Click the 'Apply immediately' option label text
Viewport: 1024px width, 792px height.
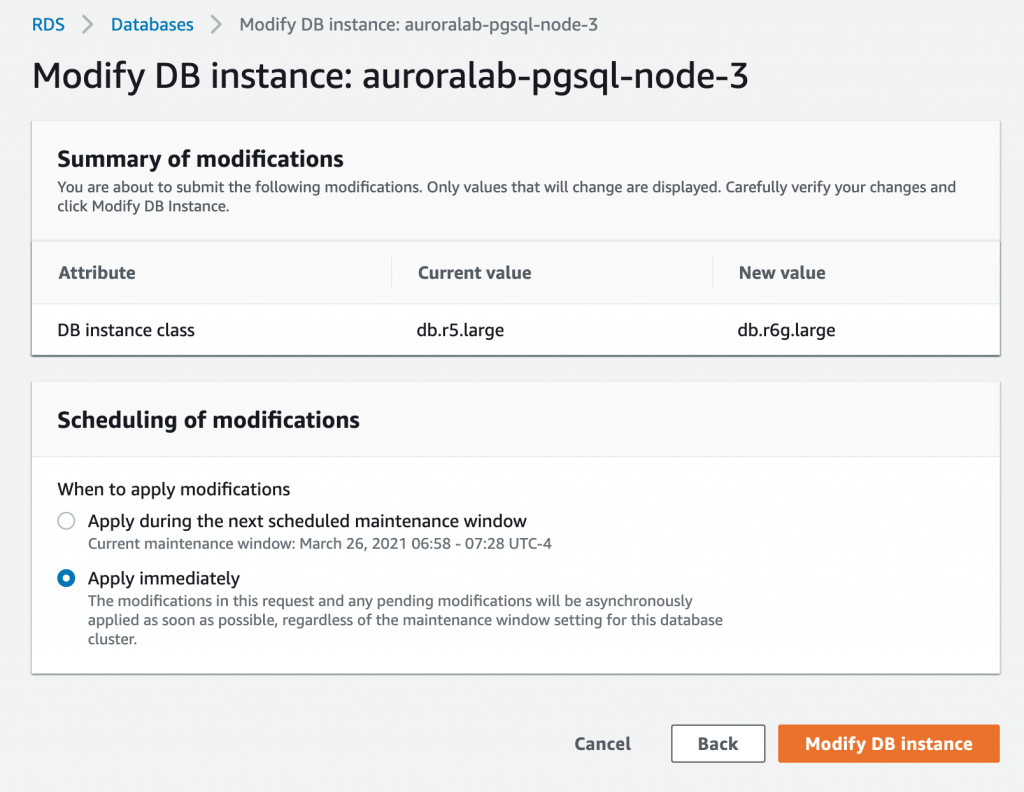click(x=164, y=578)
